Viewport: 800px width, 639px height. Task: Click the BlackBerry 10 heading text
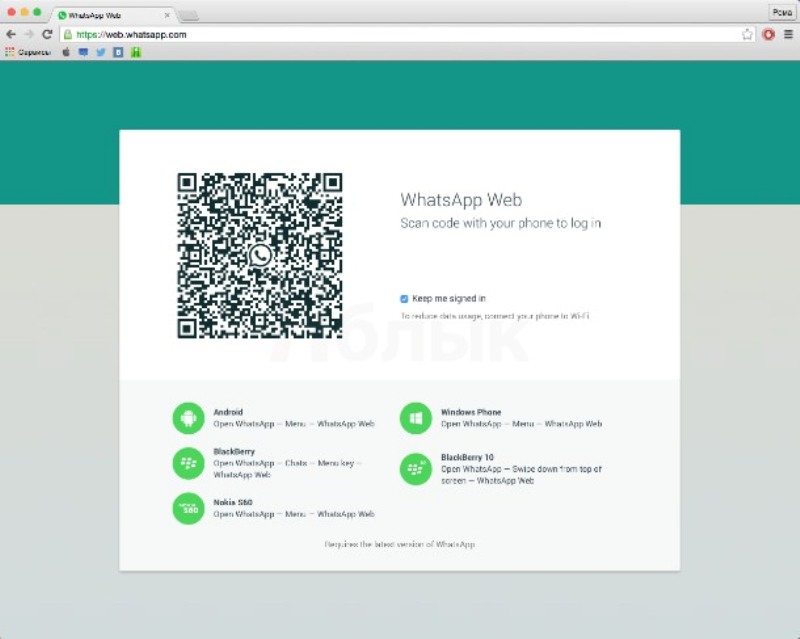tap(467, 457)
